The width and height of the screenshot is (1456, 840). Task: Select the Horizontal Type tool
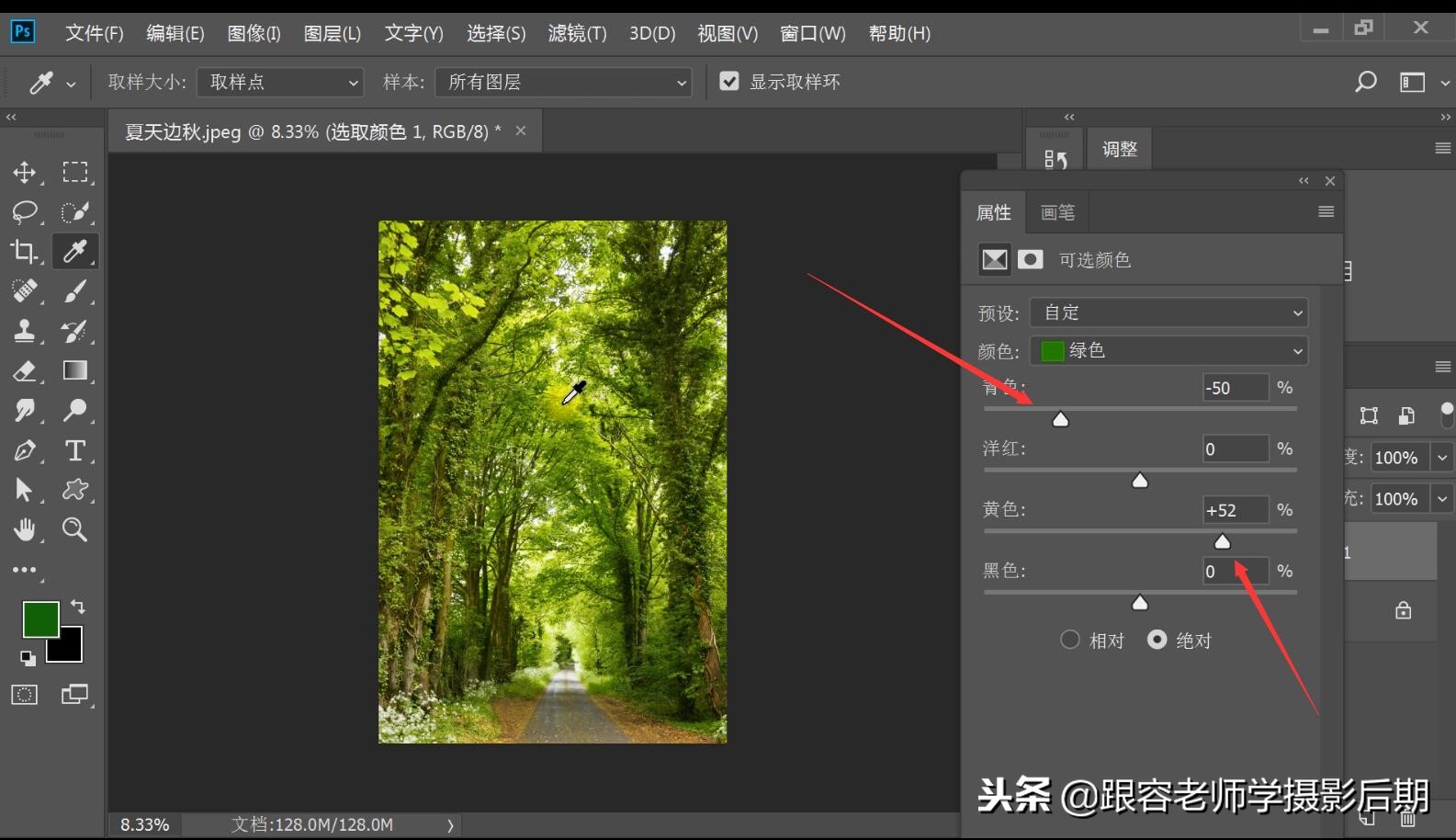[75, 450]
